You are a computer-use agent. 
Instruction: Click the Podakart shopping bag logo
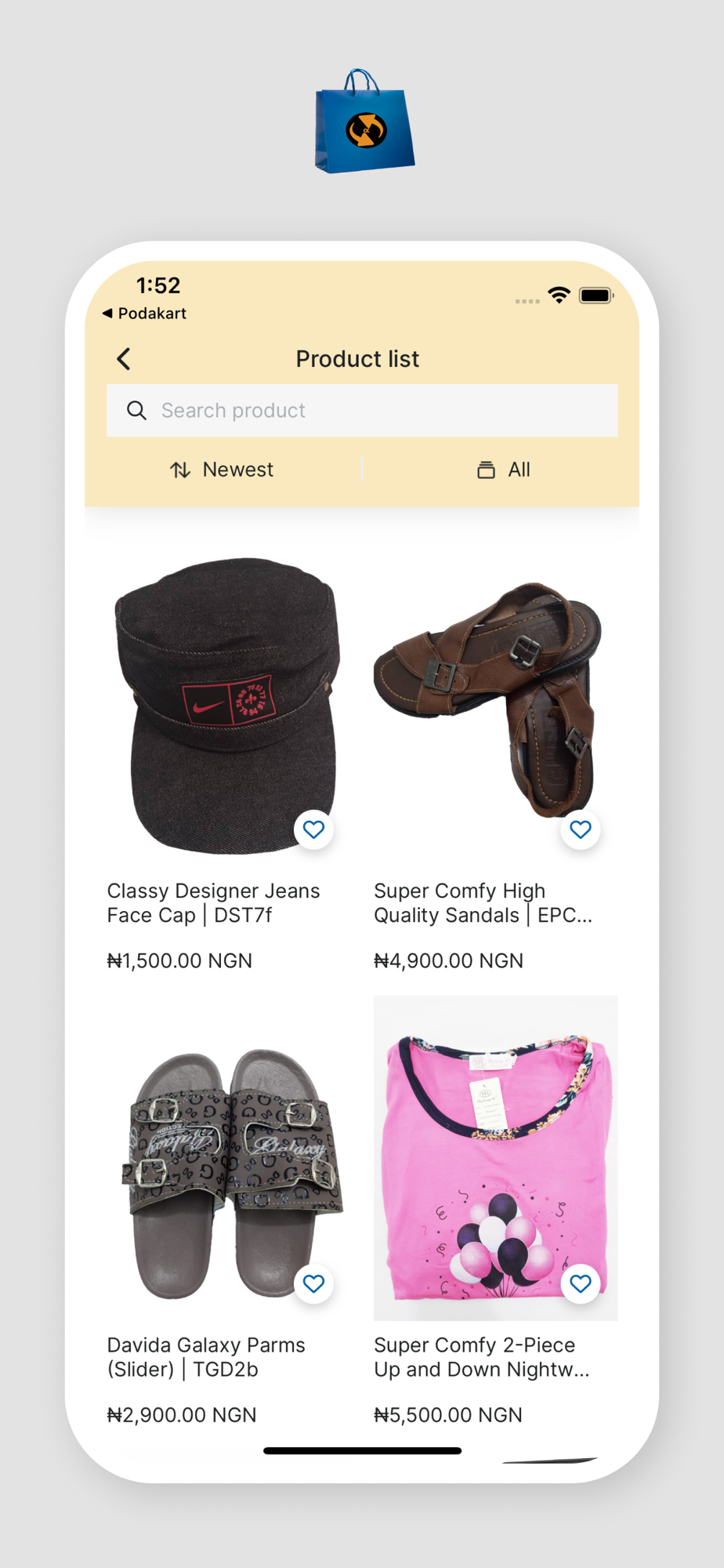click(364, 122)
